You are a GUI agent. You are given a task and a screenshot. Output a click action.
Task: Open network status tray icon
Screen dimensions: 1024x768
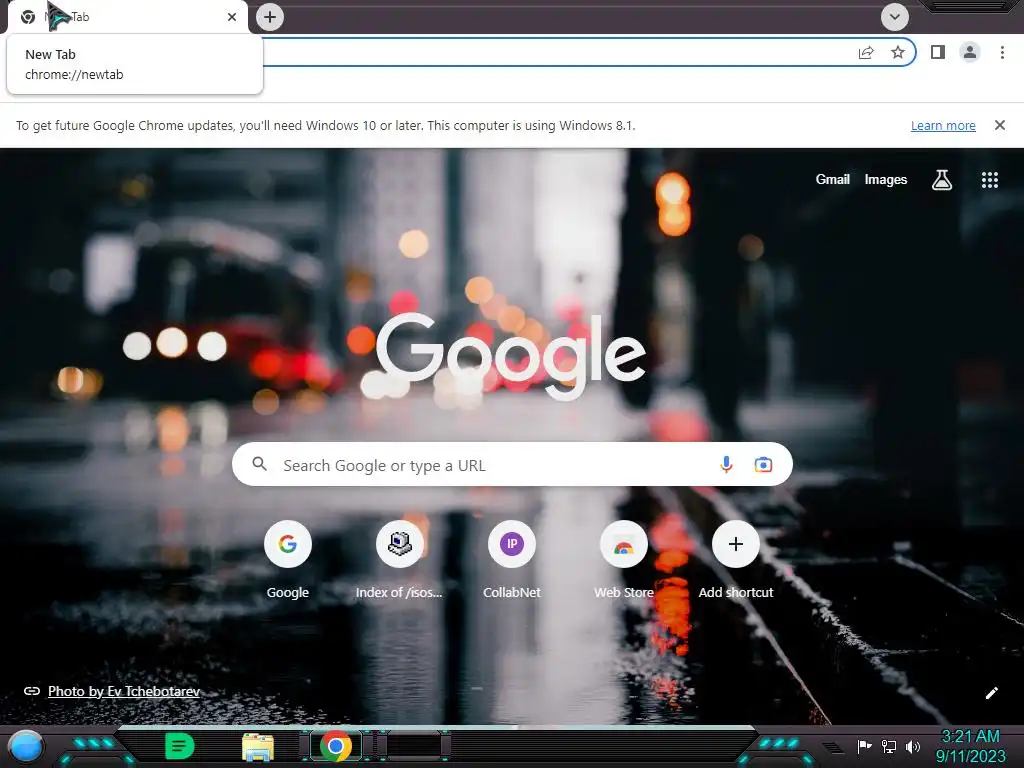click(x=889, y=746)
